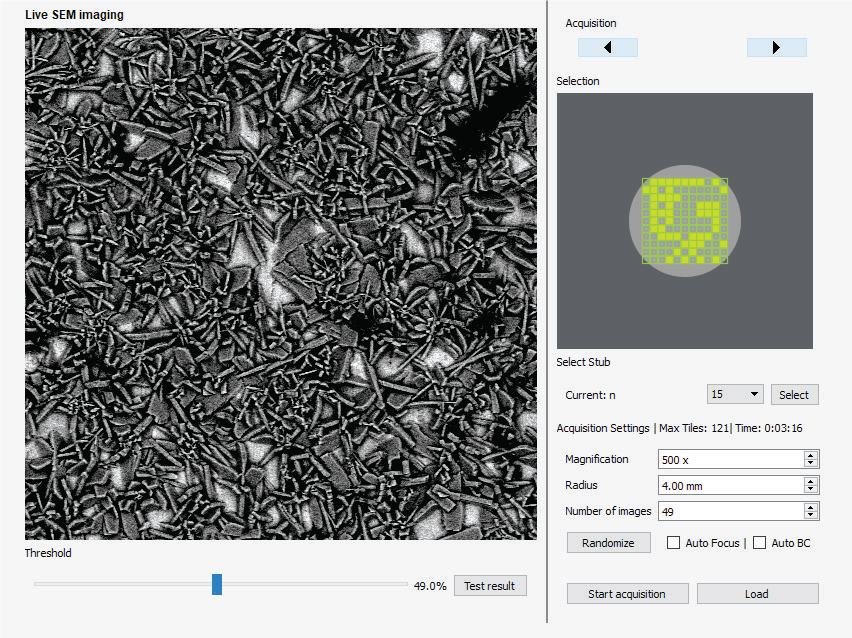Click the Load button
852x638 pixels.
[x=757, y=593]
